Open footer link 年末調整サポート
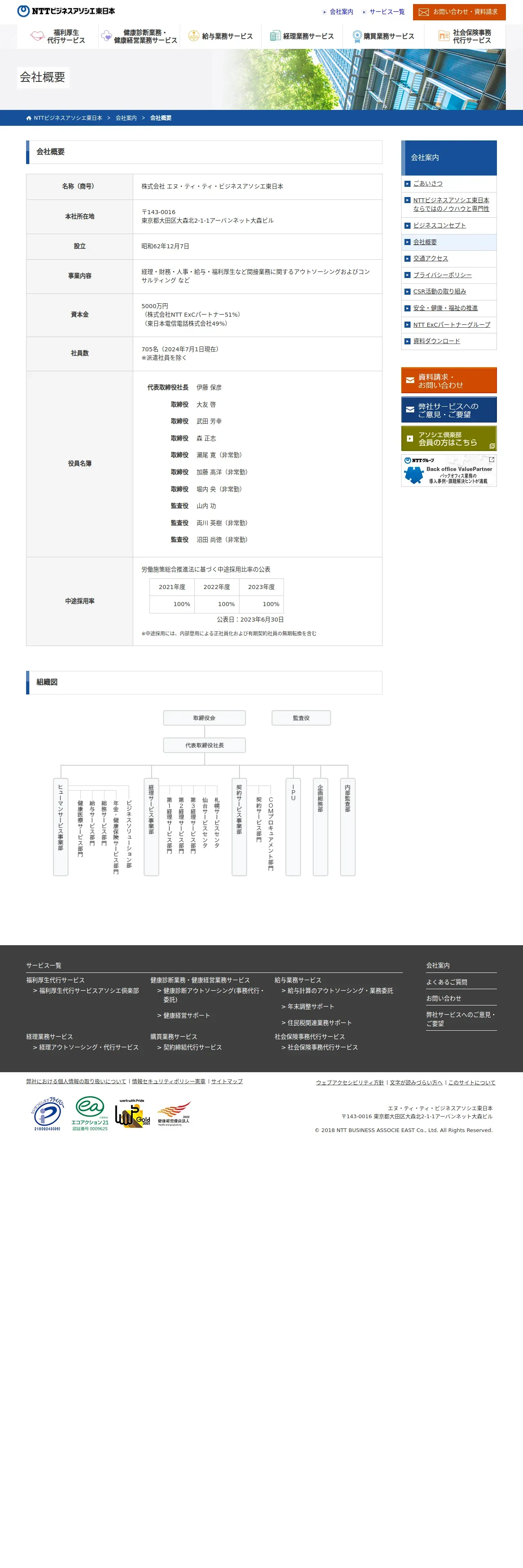This screenshot has width=523, height=1568. click(x=310, y=1007)
